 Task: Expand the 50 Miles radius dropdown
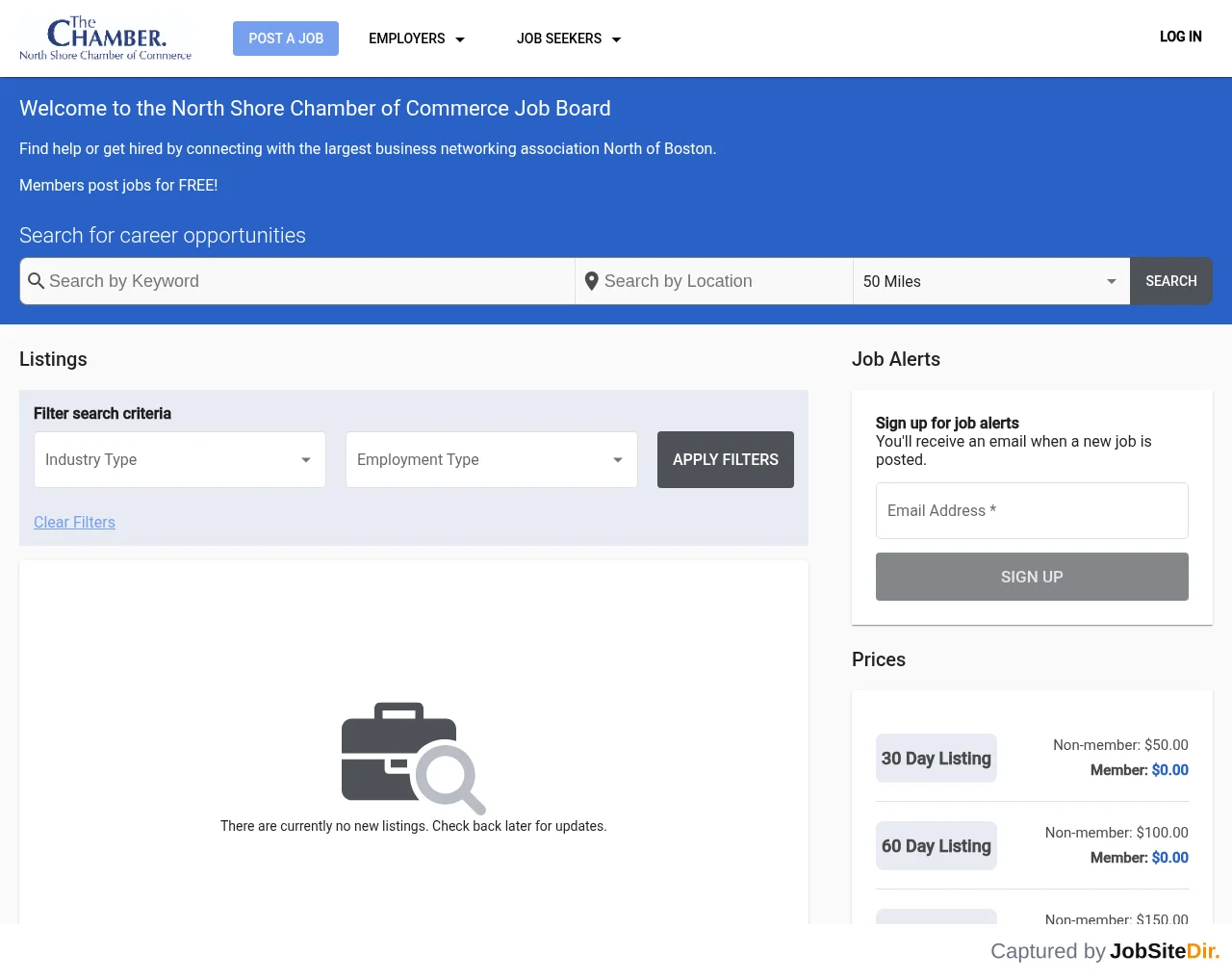[991, 281]
